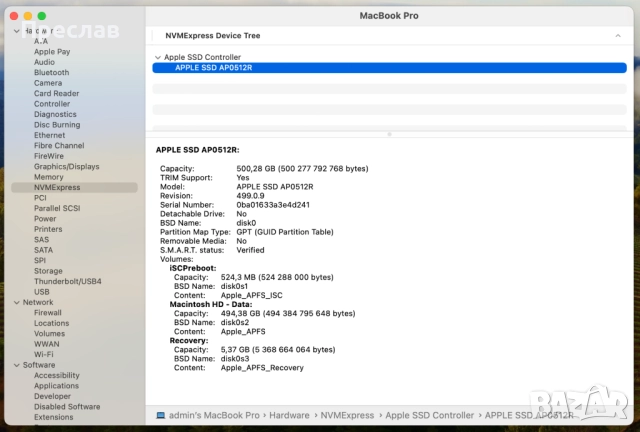The height and width of the screenshot is (432, 640).
Task: Click the laptop icon in path bar
Action: (161, 415)
